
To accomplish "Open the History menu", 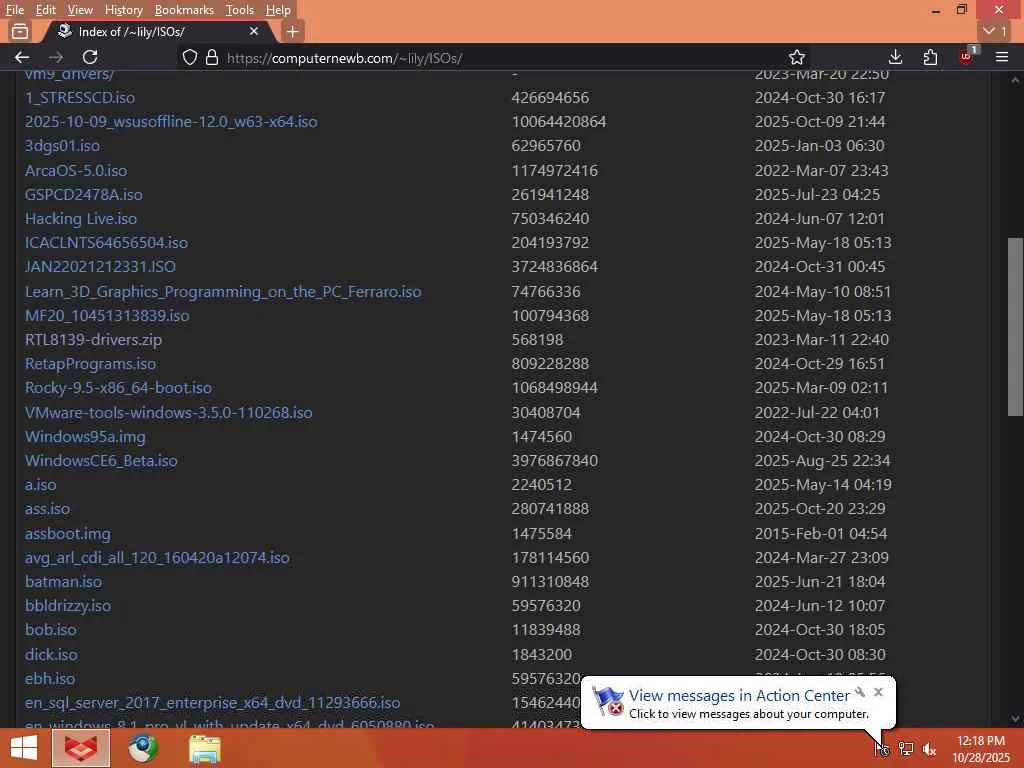I will [x=123, y=10].
